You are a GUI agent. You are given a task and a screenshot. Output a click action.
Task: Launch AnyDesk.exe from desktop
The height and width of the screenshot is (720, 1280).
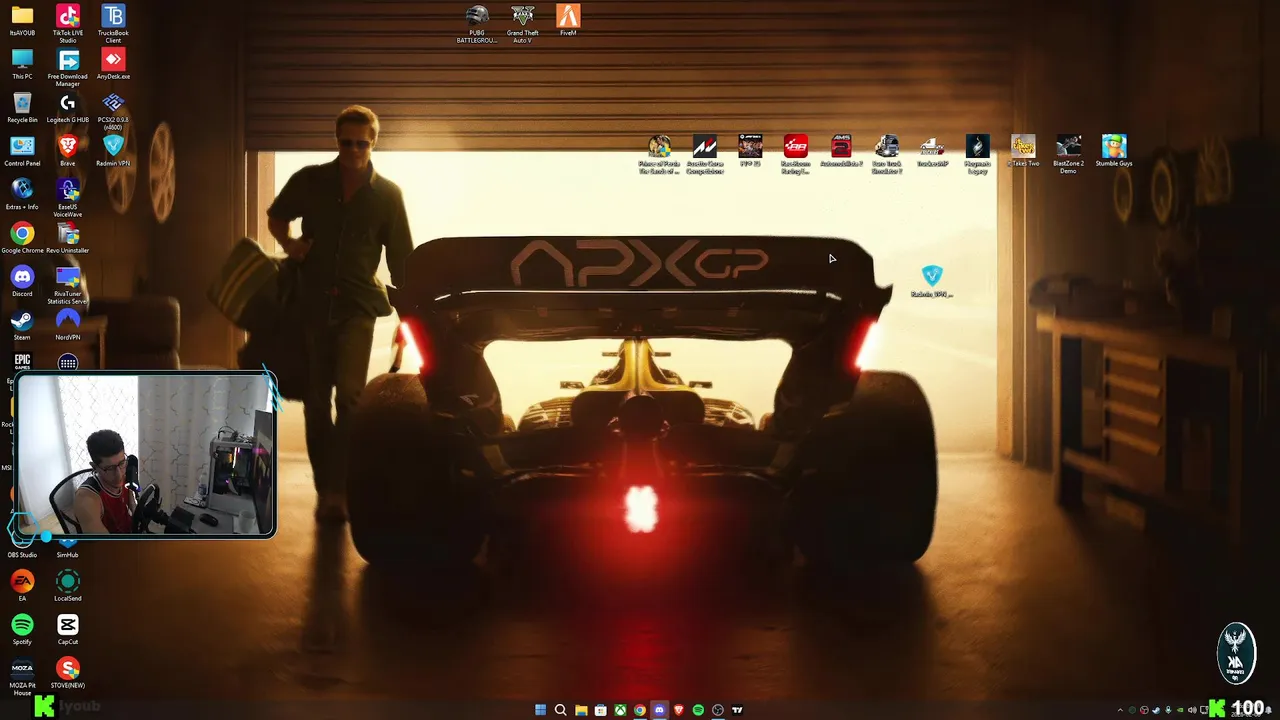tap(113, 64)
